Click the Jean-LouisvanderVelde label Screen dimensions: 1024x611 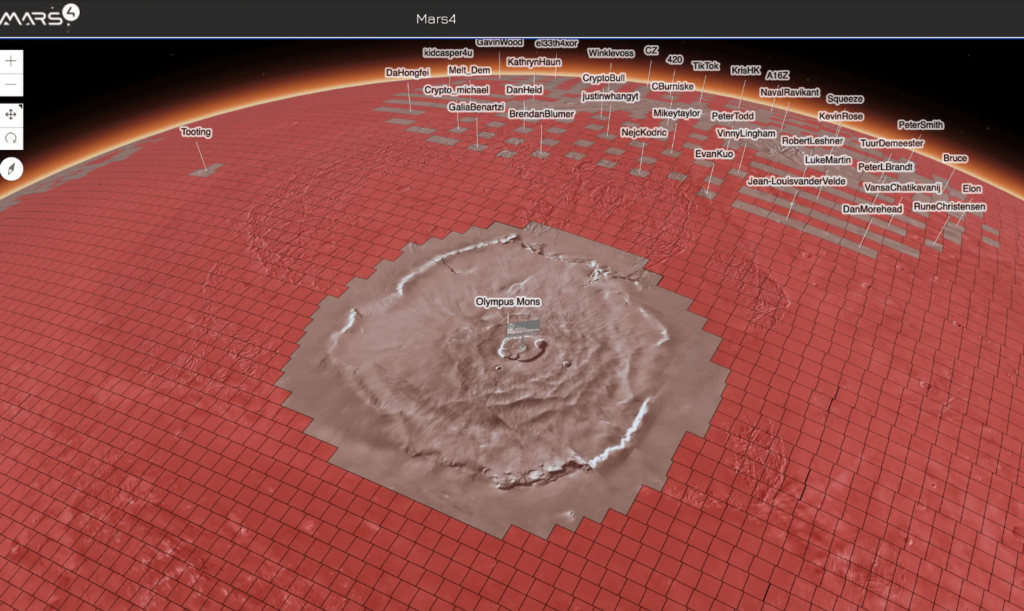796,181
